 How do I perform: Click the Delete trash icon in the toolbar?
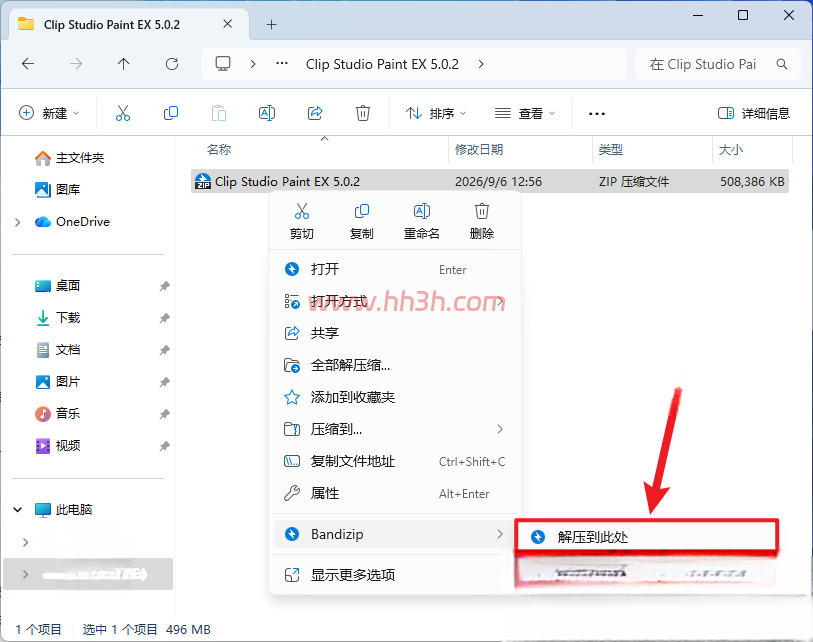coord(363,113)
